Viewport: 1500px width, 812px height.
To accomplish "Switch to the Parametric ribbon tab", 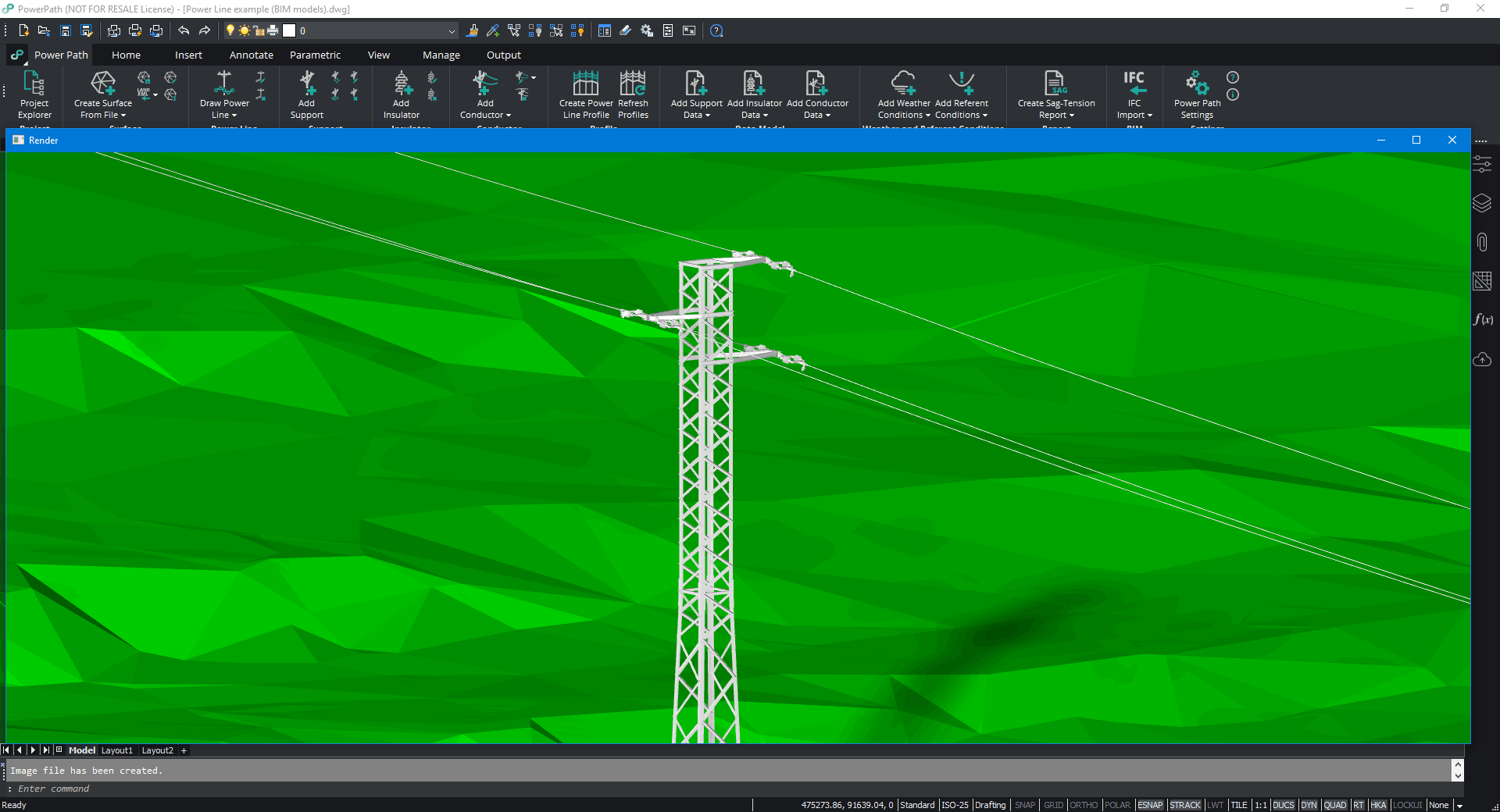I will point(315,55).
